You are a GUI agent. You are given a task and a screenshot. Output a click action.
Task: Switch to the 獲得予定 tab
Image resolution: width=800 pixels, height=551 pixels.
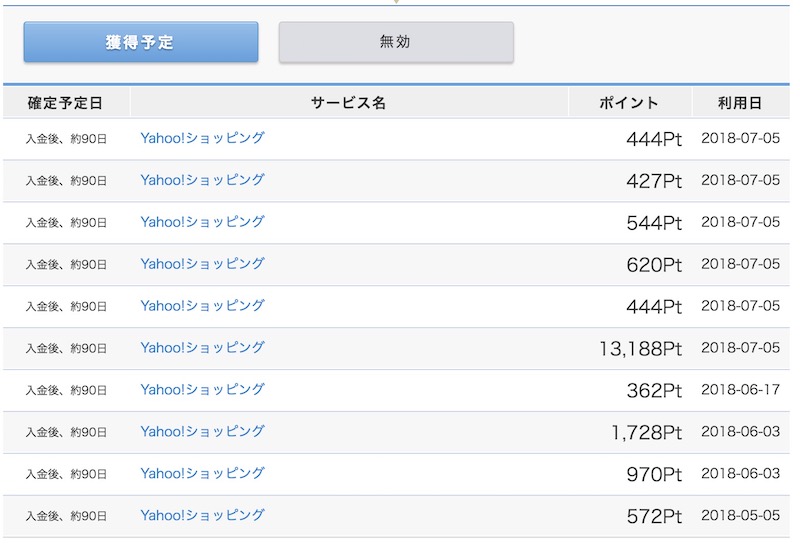tap(141, 43)
